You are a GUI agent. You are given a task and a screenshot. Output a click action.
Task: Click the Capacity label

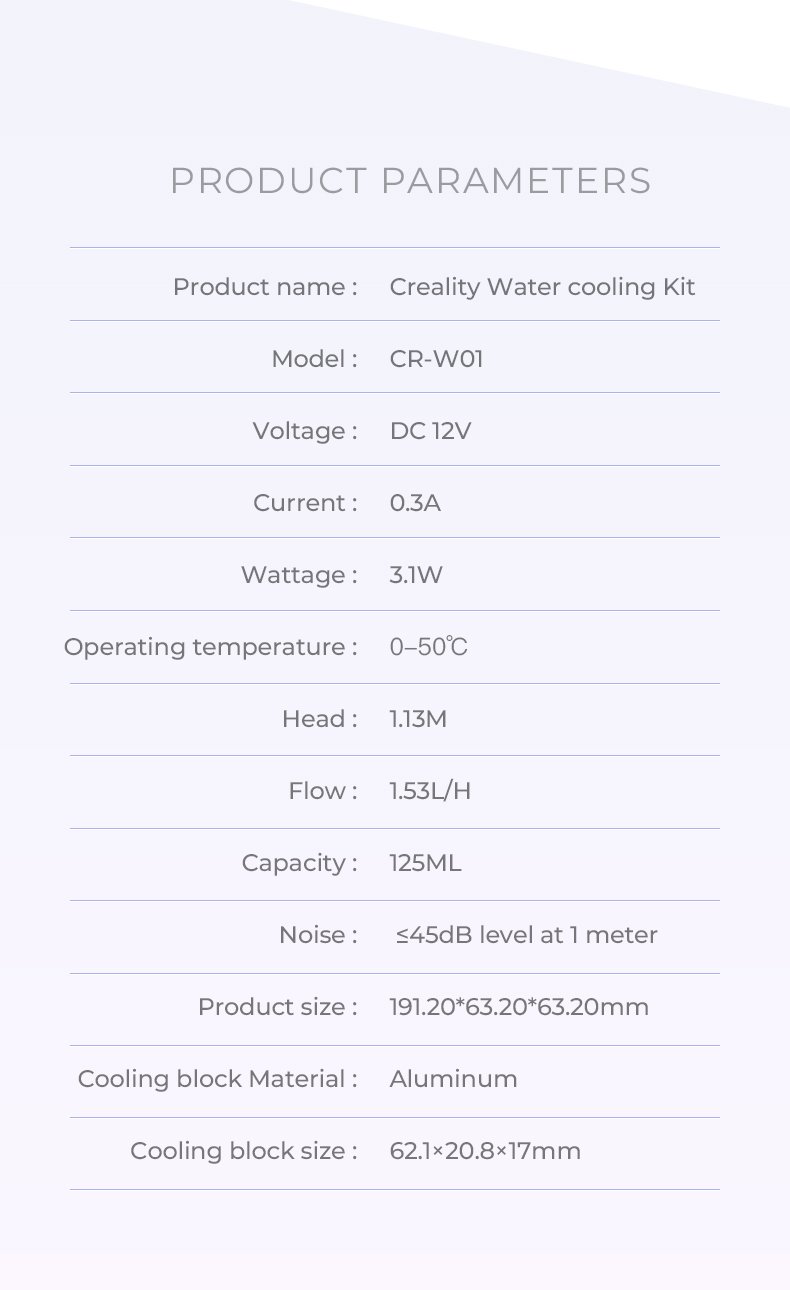pos(300,863)
